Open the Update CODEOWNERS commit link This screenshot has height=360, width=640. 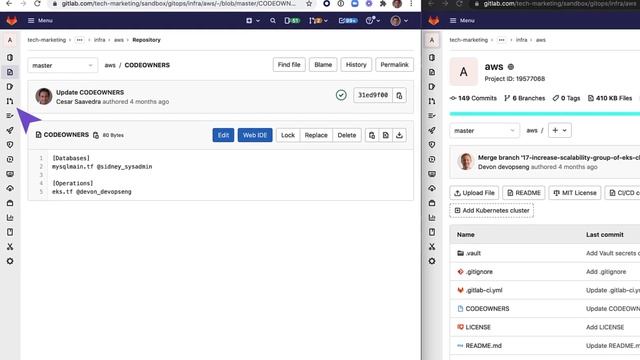tap(90, 92)
